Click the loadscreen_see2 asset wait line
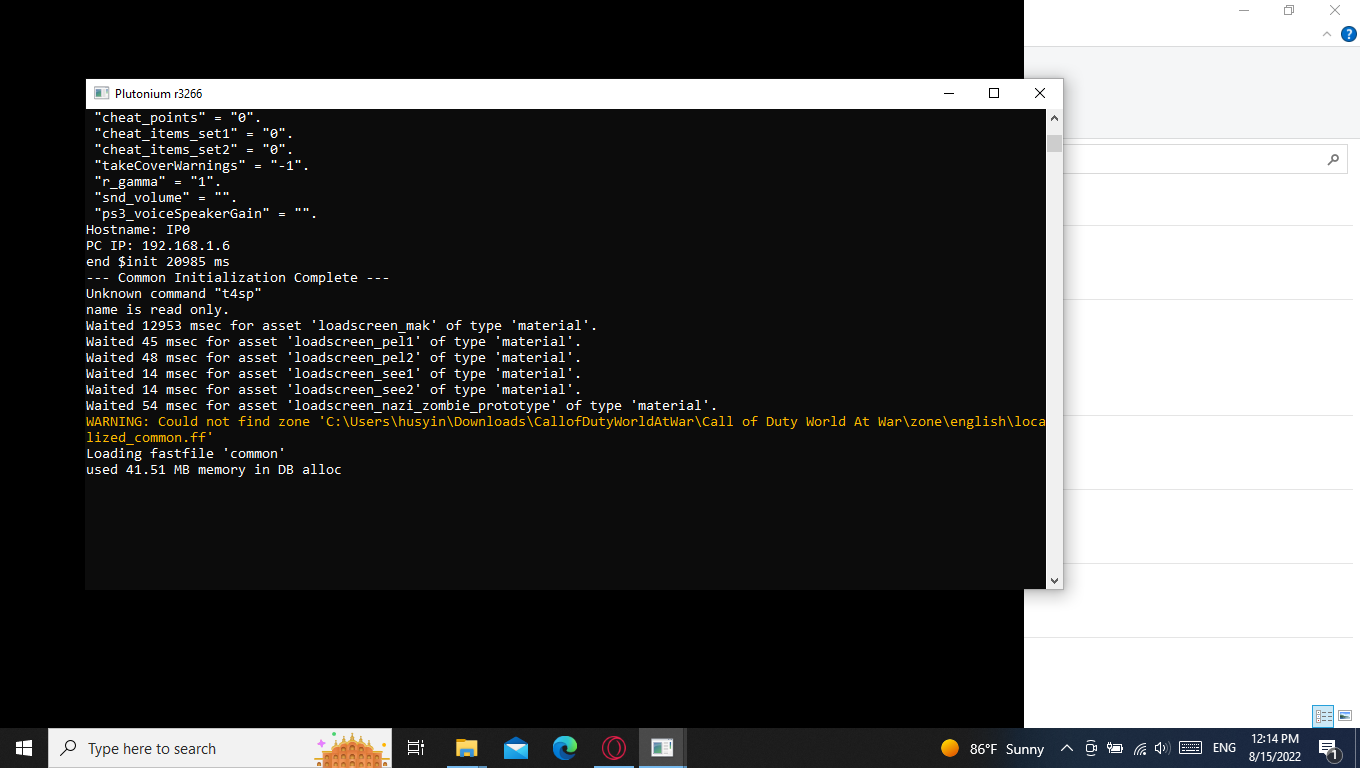Image resolution: width=1360 pixels, height=768 pixels. (x=334, y=390)
